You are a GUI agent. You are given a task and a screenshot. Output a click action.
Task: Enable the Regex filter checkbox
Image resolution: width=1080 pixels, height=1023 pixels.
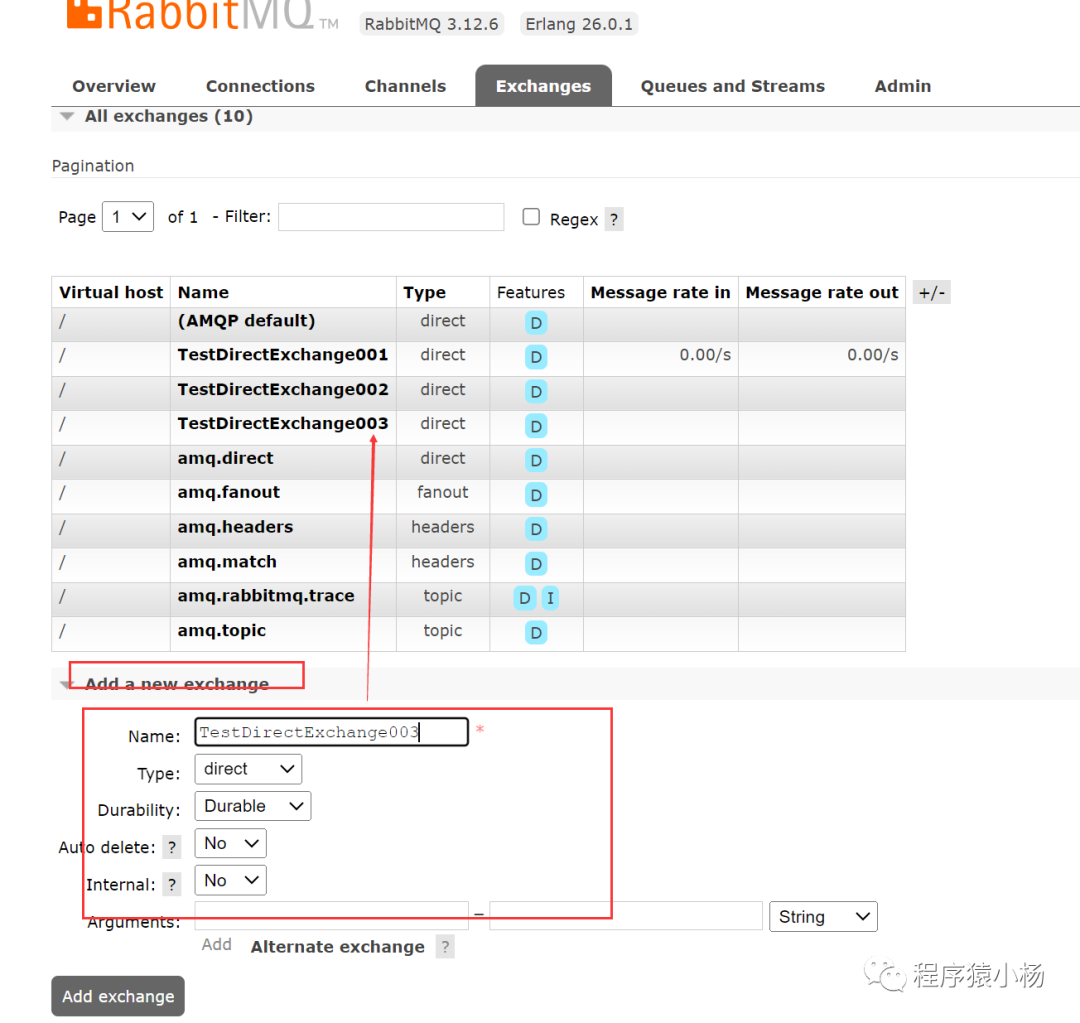click(531, 216)
